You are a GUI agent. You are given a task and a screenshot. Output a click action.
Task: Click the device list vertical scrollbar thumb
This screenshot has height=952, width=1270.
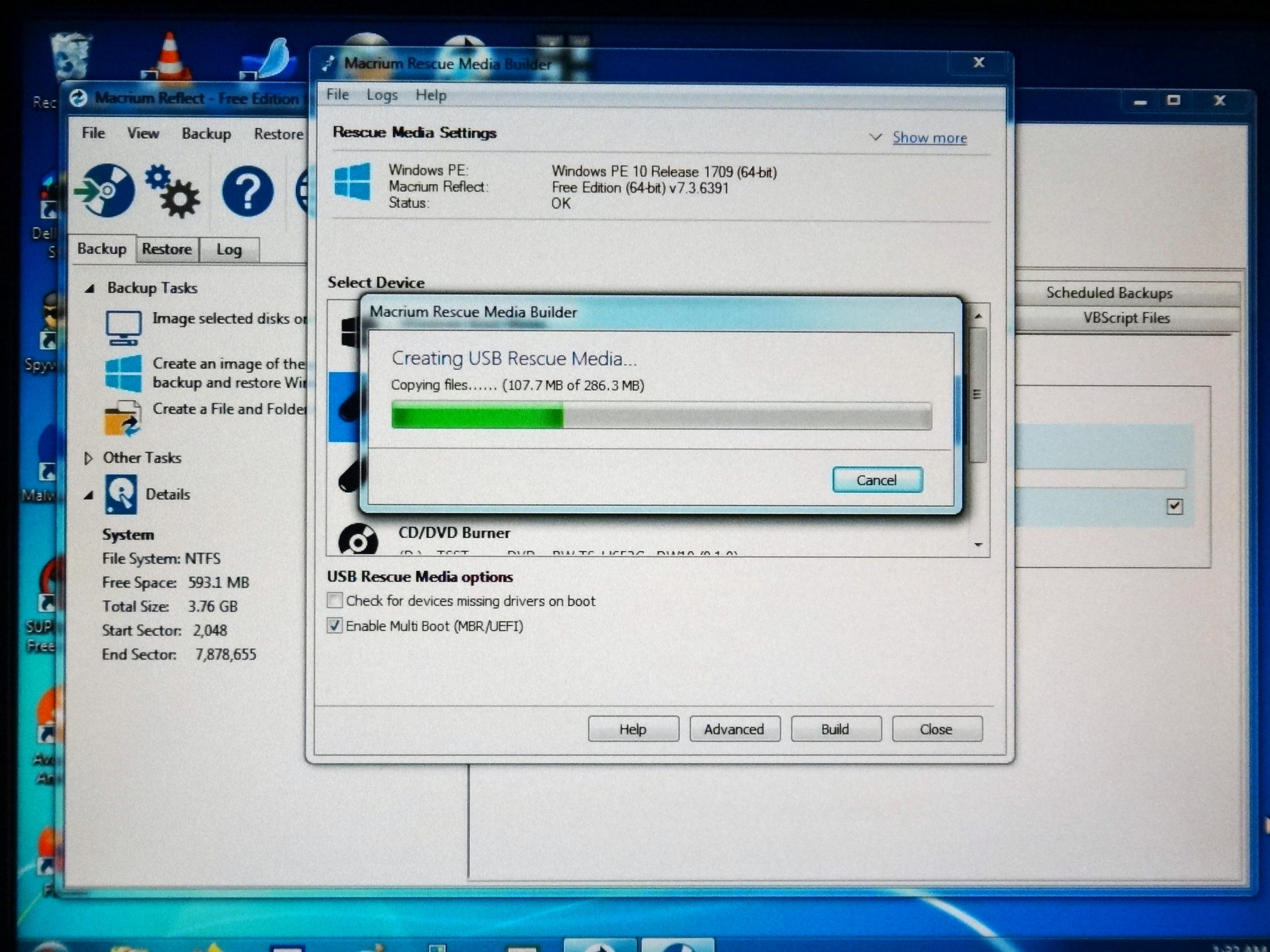978,395
